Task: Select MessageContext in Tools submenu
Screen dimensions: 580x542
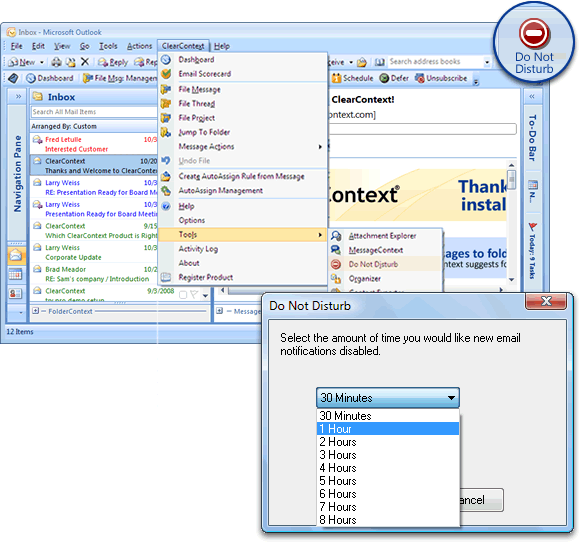Action: pyautogui.click(x=385, y=250)
